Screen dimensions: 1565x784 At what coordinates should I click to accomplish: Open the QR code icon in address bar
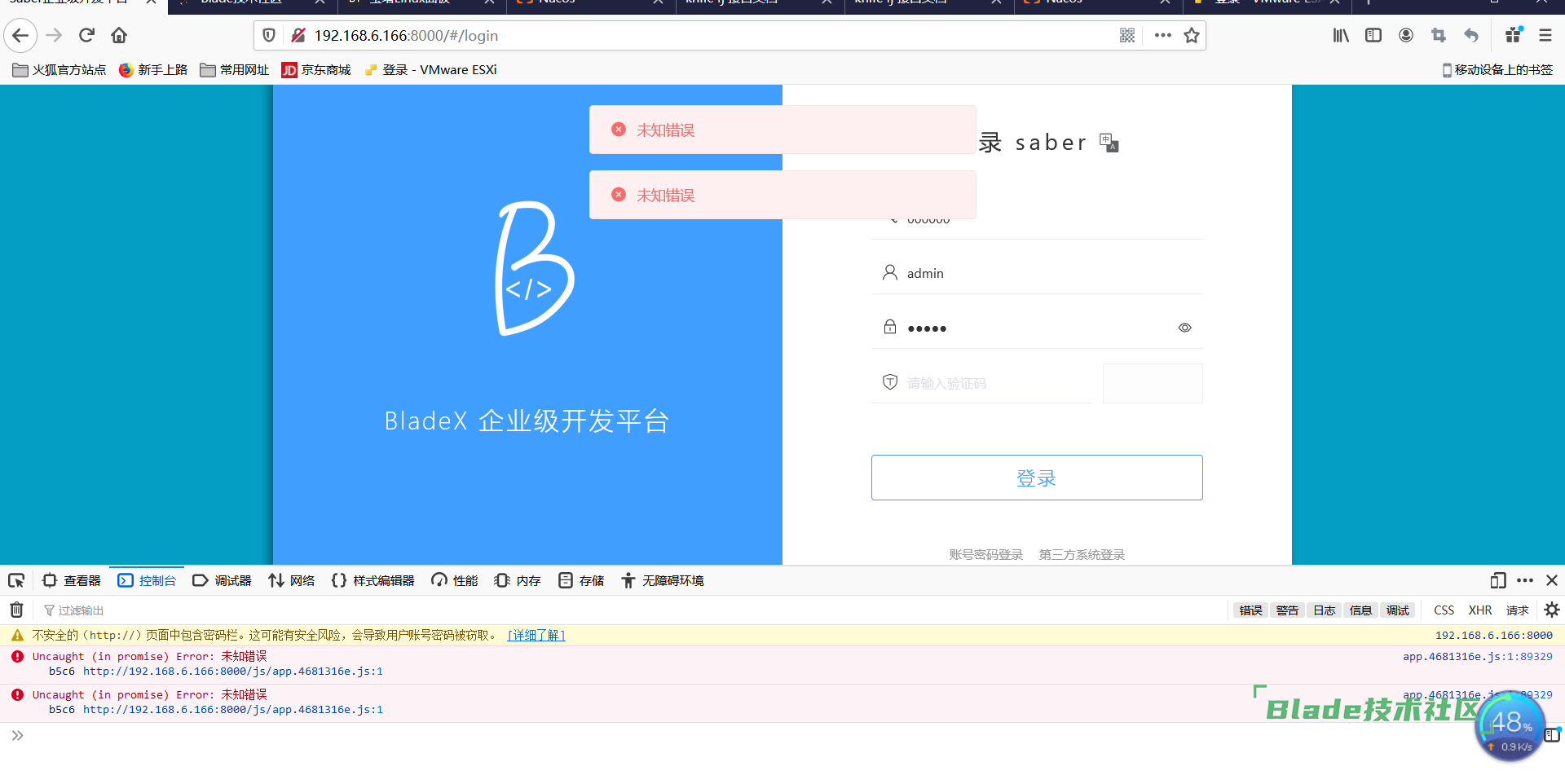(1127, 35)
